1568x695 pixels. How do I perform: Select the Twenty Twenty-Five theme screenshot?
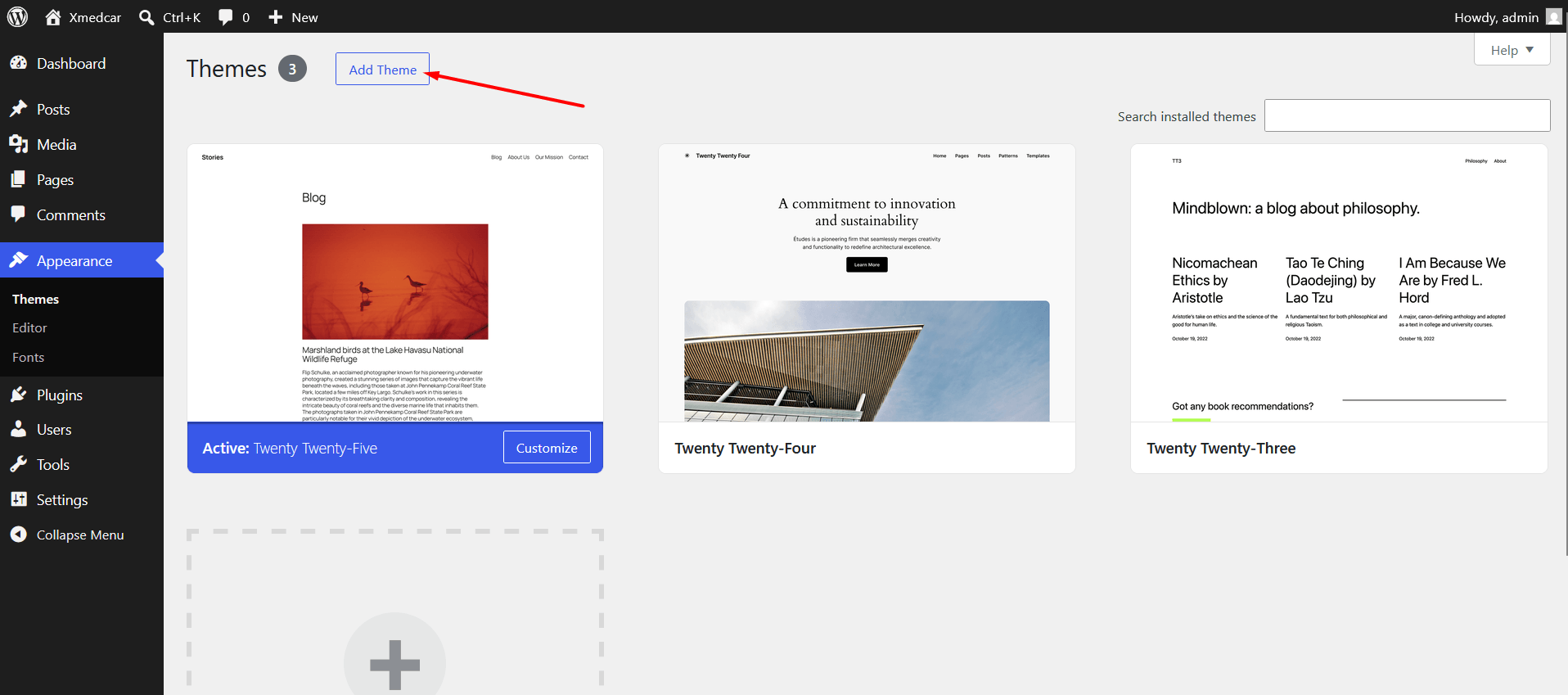tap(395, 283)
